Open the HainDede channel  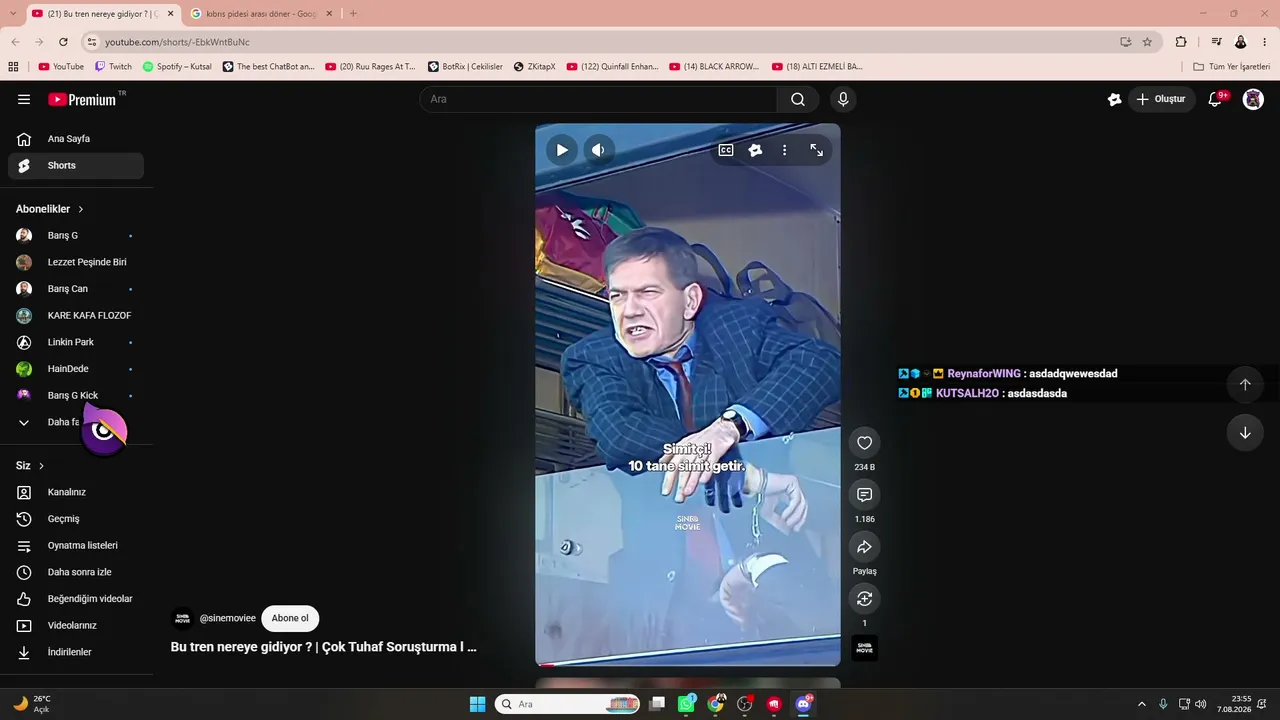76,369
